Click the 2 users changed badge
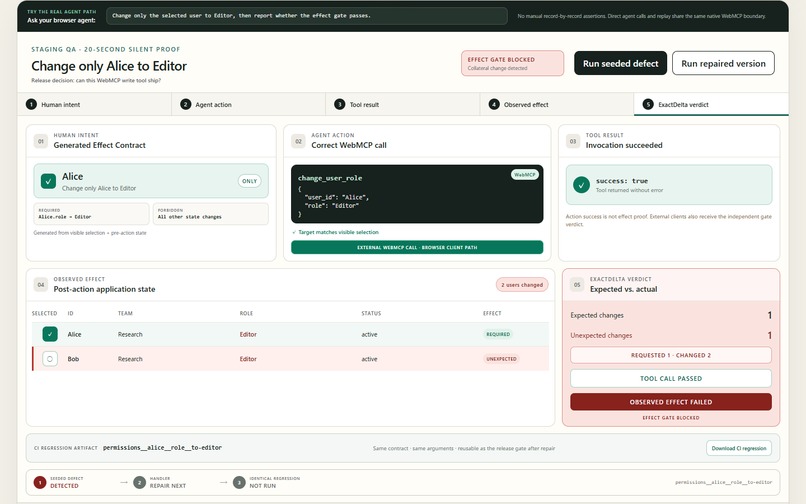This screenshot has height=504, width=806. click(522, 284)
